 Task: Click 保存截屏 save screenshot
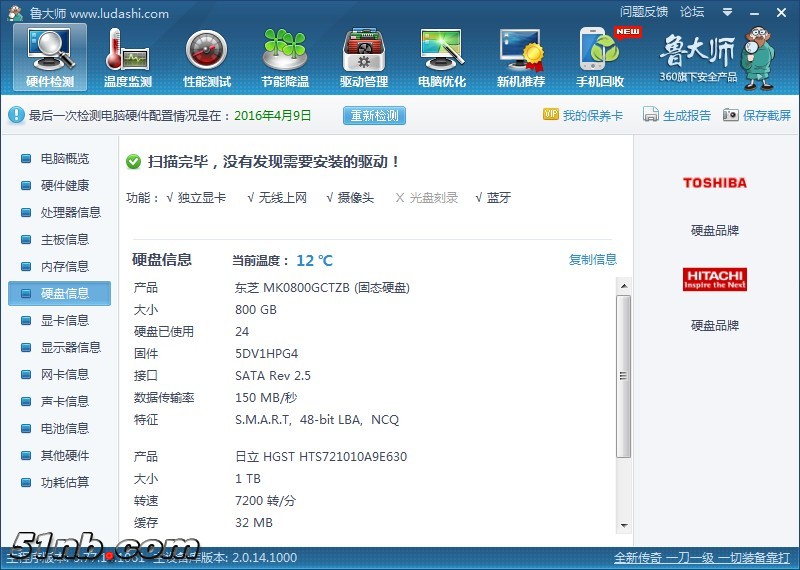(x=757, y=115)
